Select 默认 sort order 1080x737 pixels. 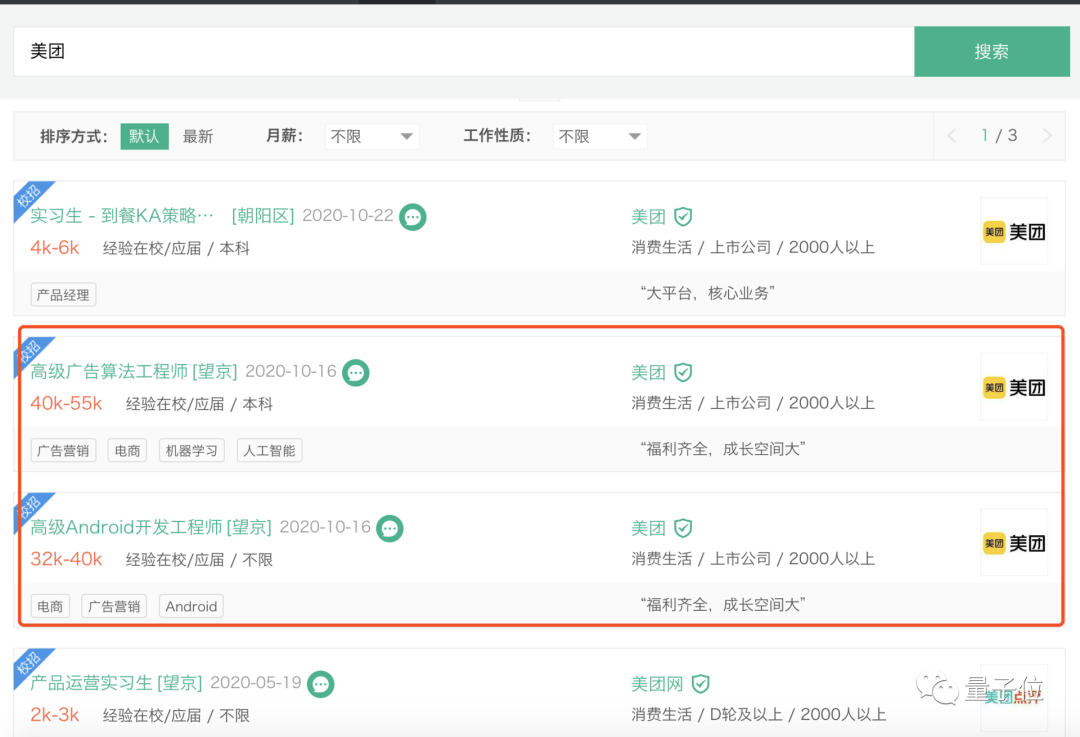click(x=144, y=136)
